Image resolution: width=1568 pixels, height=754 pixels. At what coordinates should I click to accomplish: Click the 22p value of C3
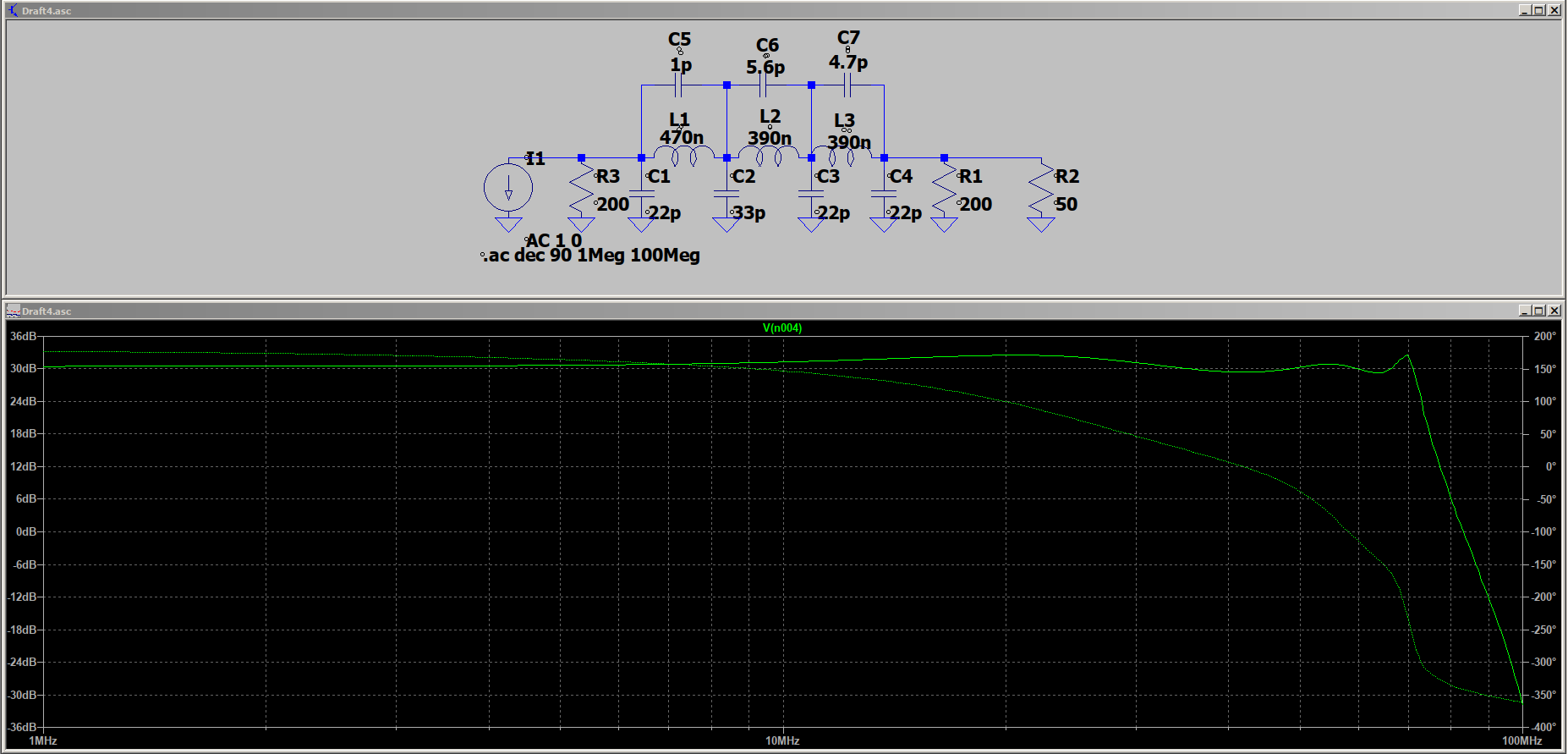click(x=833, y=212)
